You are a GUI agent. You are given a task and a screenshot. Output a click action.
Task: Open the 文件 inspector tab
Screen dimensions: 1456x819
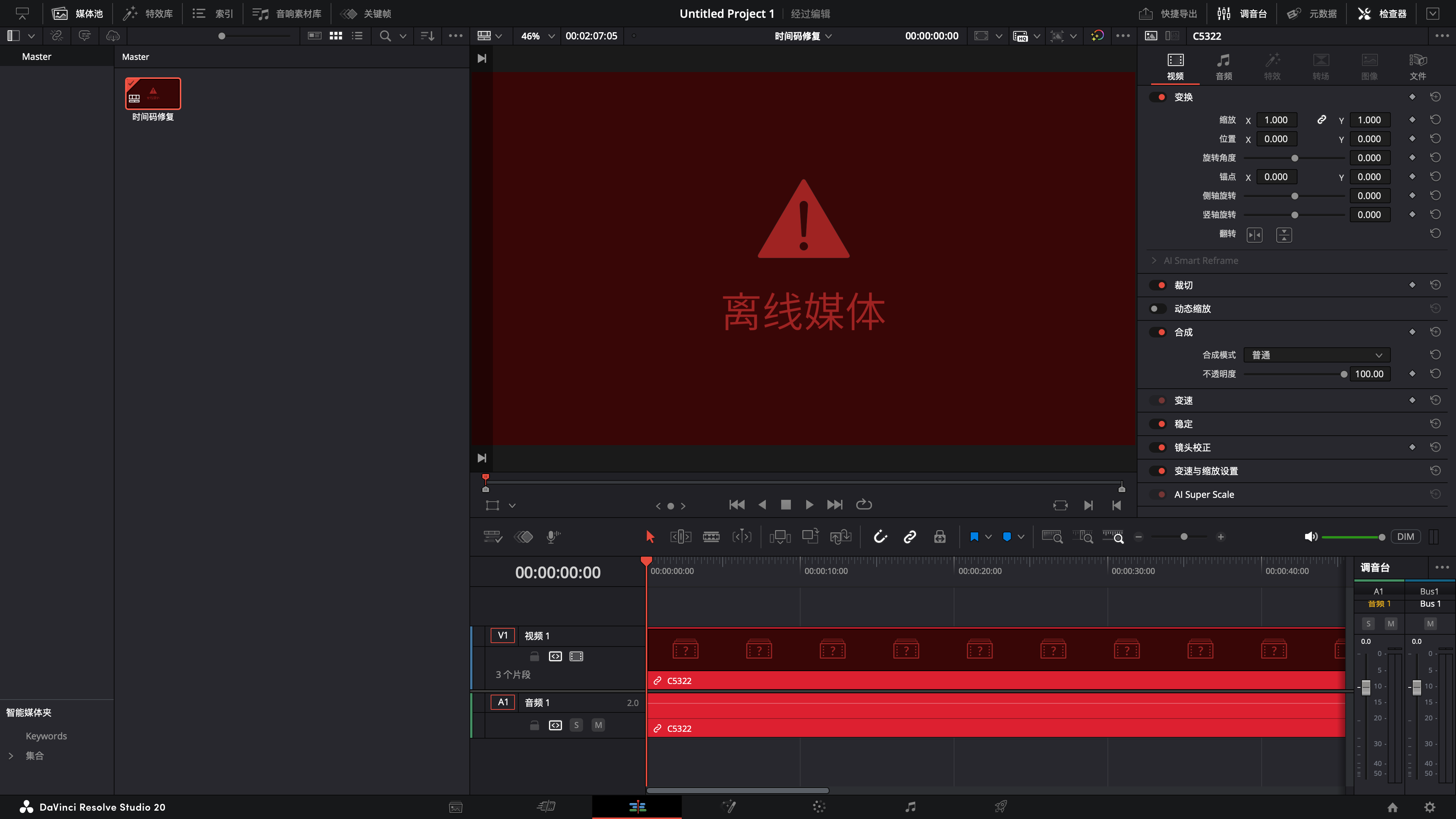coord(1418,66)
